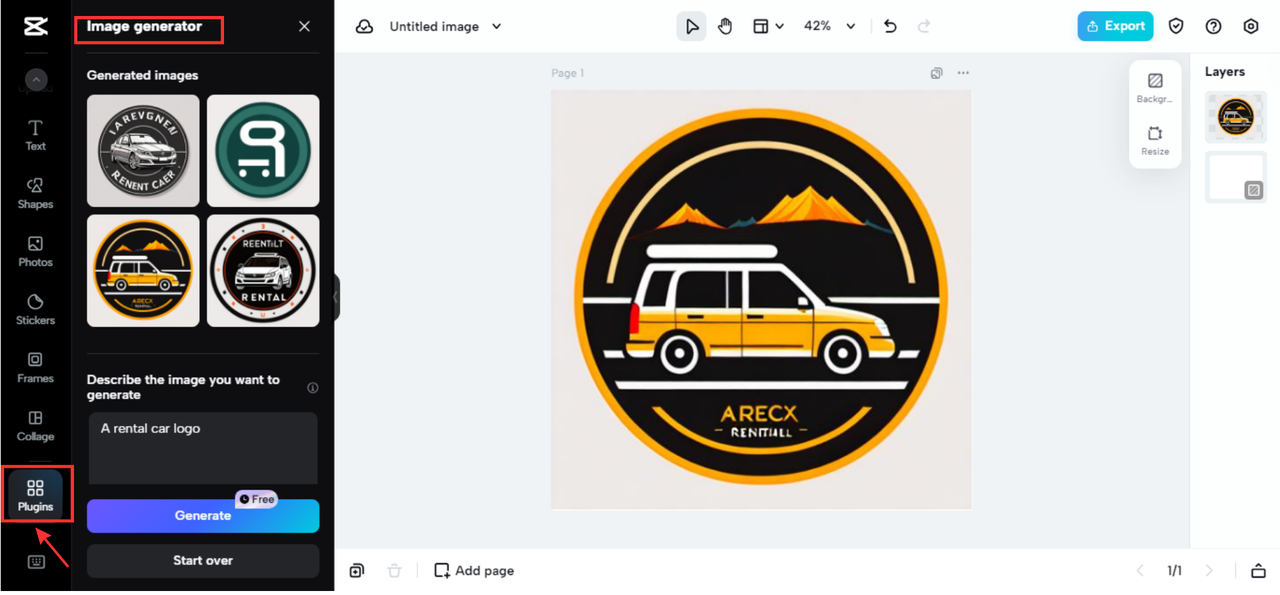Click the Generate button
Viewport: 1280px width, 595px height.
[203, 516]
